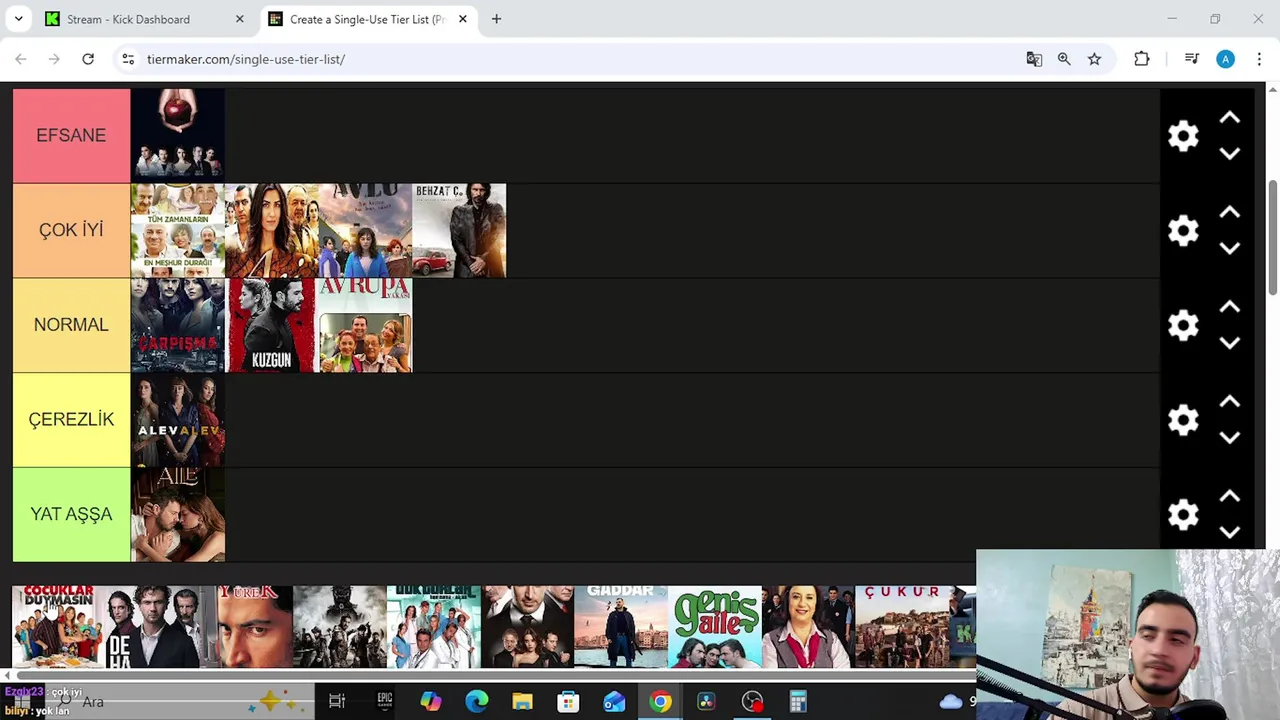View site information icon in address bar
This screenshot has width=1280, height=720.
(128, 59)
